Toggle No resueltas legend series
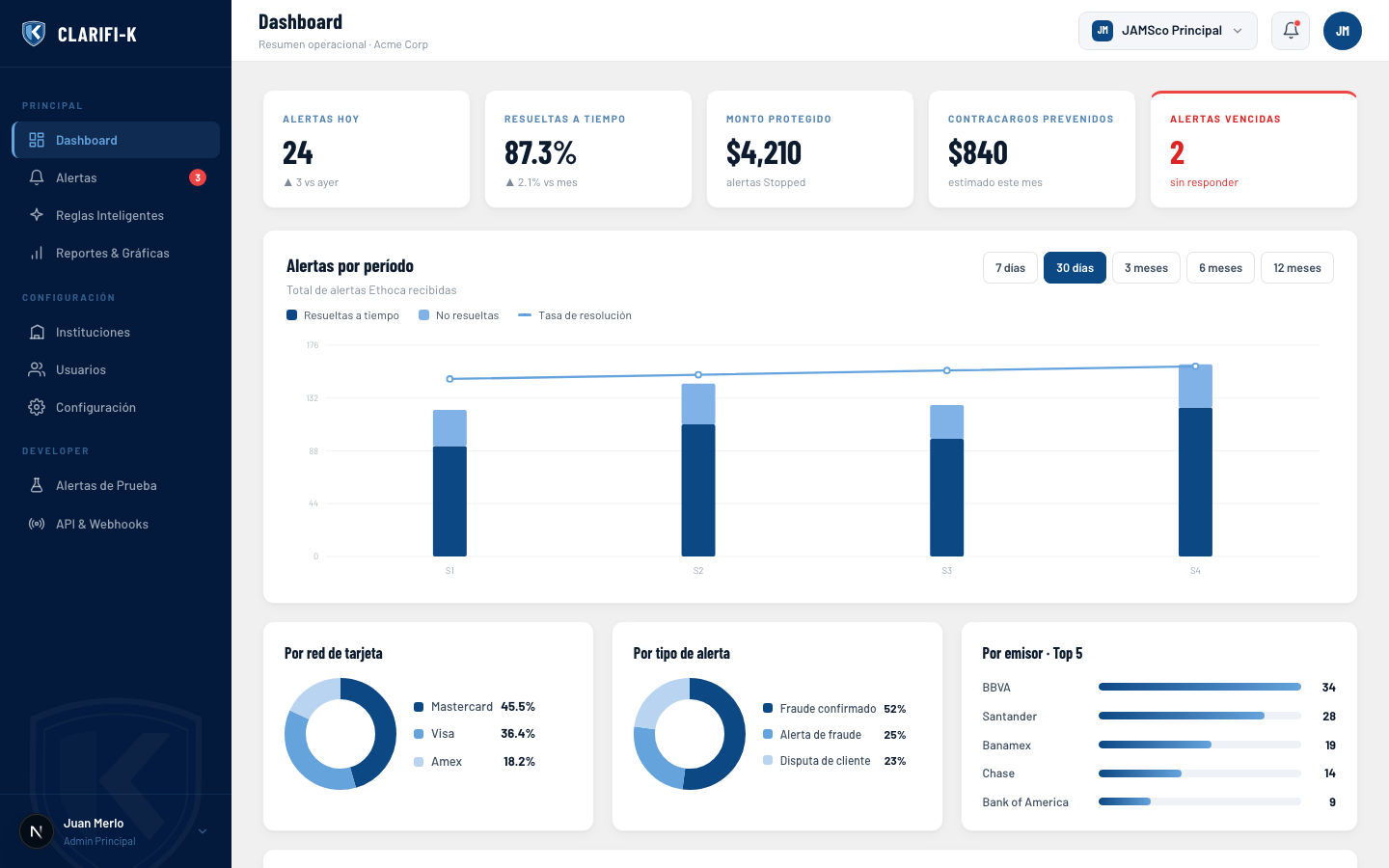Screen dimensions: 1389x868 tap(458, 315)
